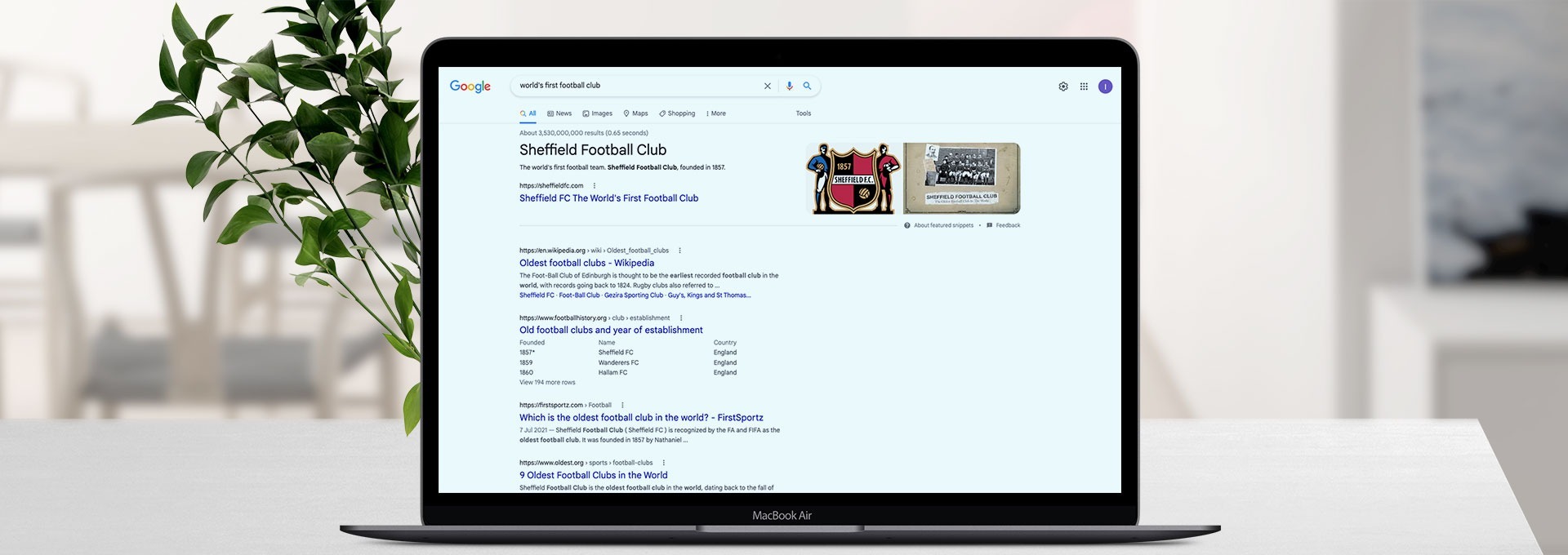The image size is (1568, 555).
Task: Open Old football clubs and year of establishment
Action: click(x=611, y=330)
